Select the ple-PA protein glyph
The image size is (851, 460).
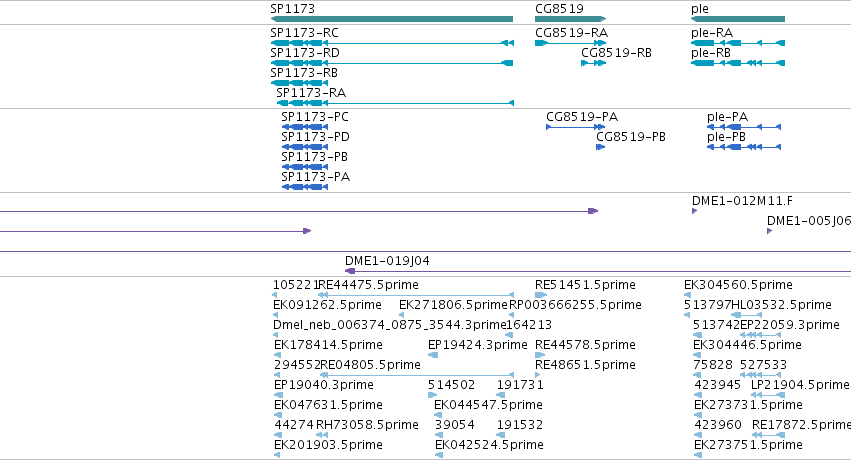(744, 127)
